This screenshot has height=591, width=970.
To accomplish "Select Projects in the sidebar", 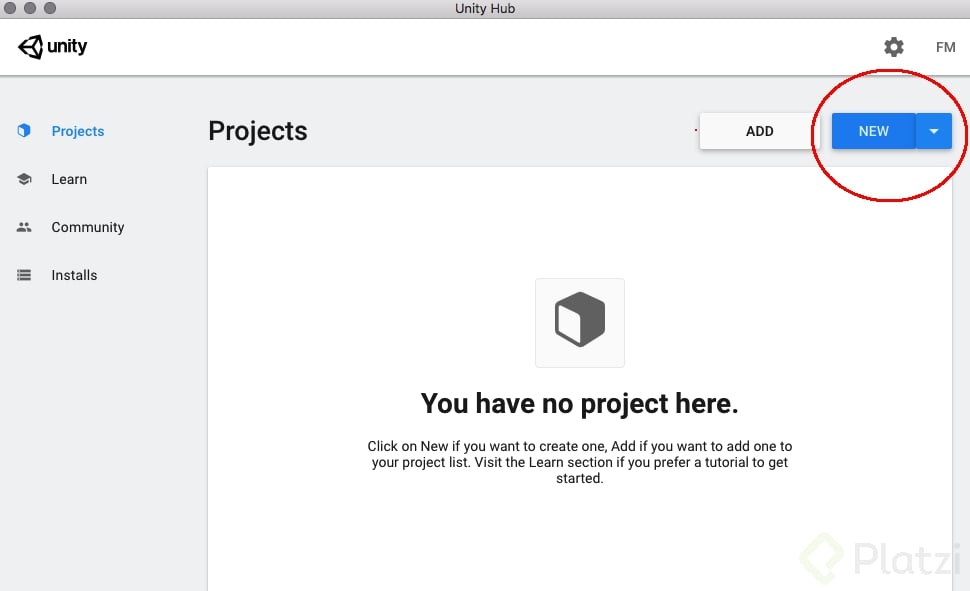I will (x=78, y=131).
